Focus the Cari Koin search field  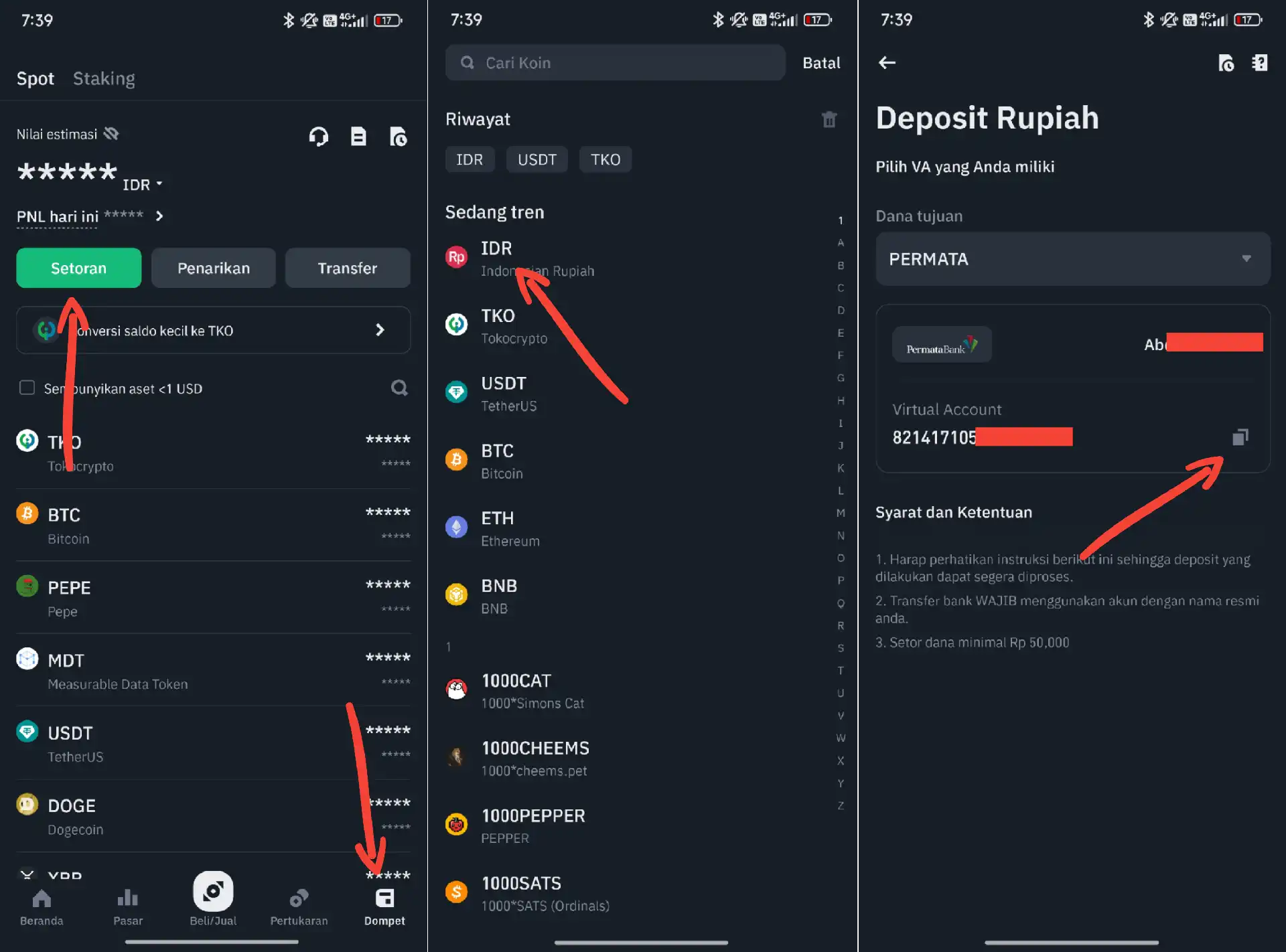click(x=616, y=63)
